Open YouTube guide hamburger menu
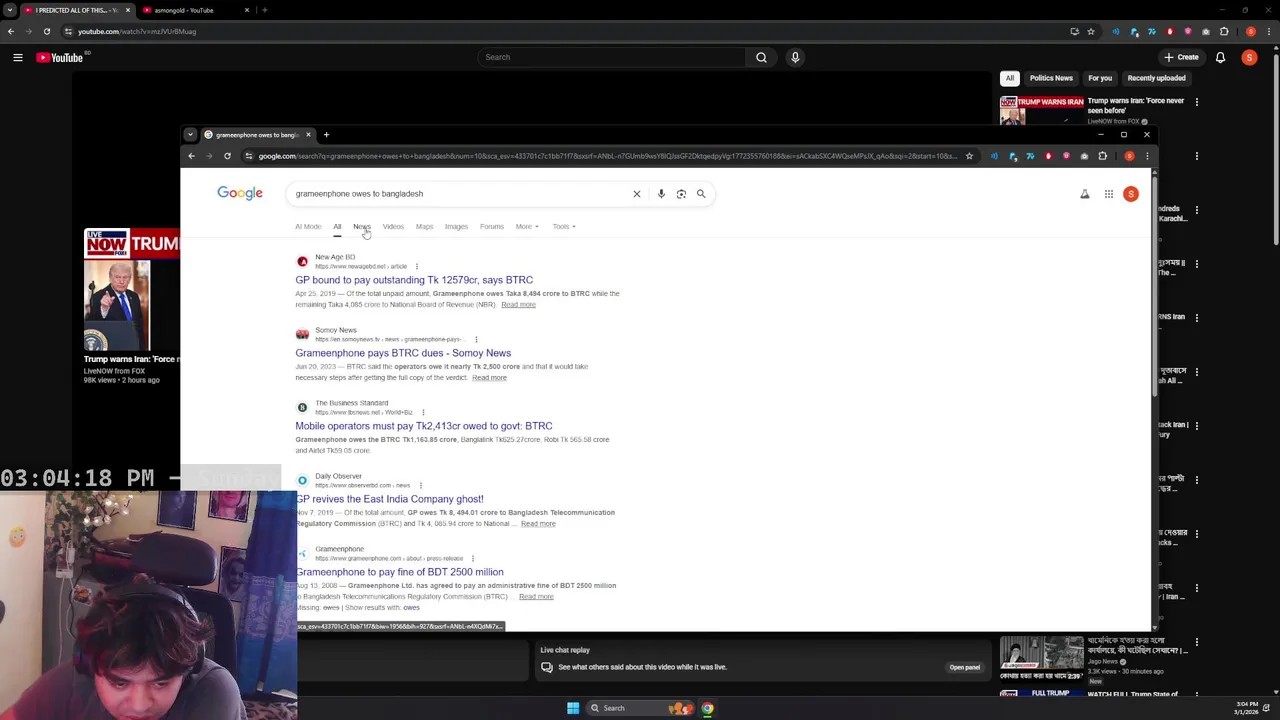Viewport: 1280px width, 720px height. click(x=18, y=58)
